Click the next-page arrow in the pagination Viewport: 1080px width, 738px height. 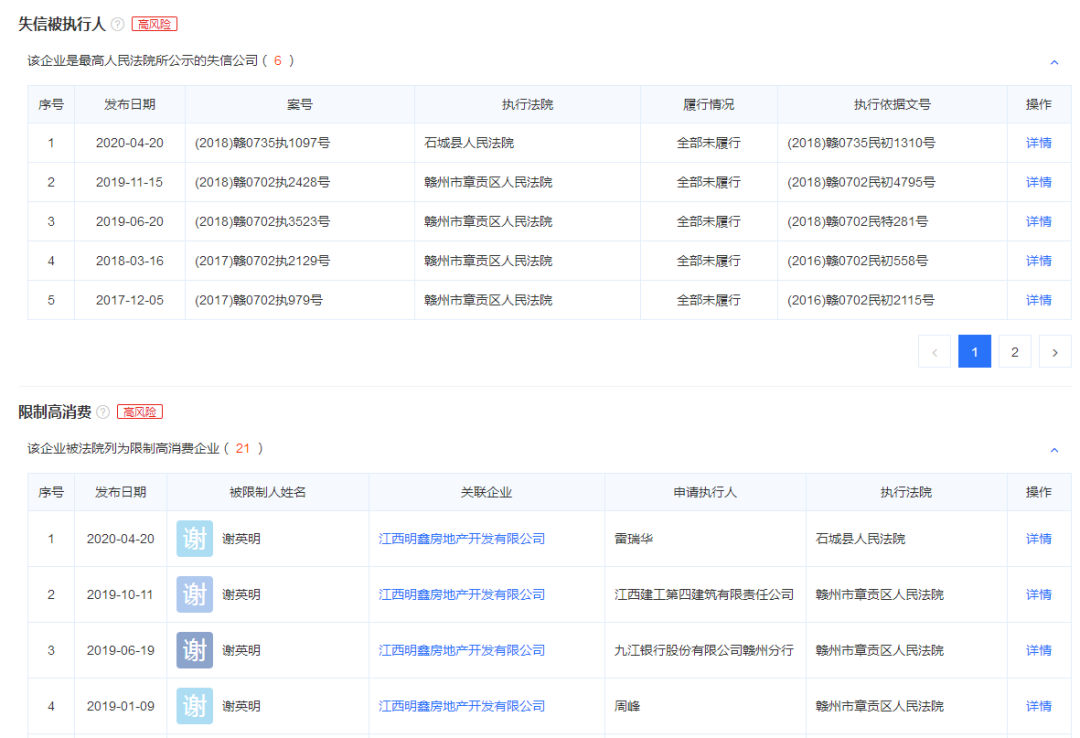tap(1055, 351)
